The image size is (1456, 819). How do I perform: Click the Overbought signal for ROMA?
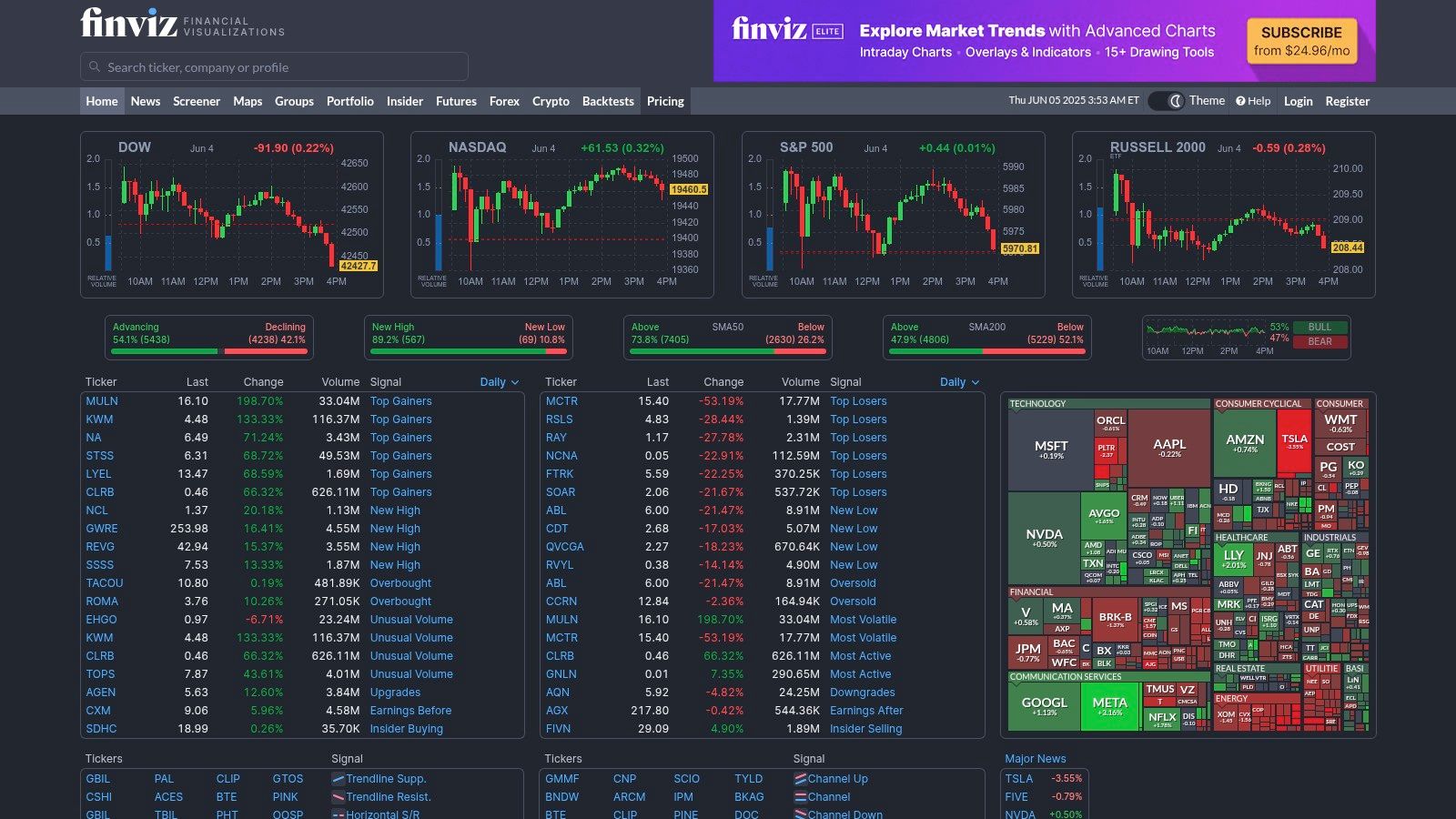400,602
